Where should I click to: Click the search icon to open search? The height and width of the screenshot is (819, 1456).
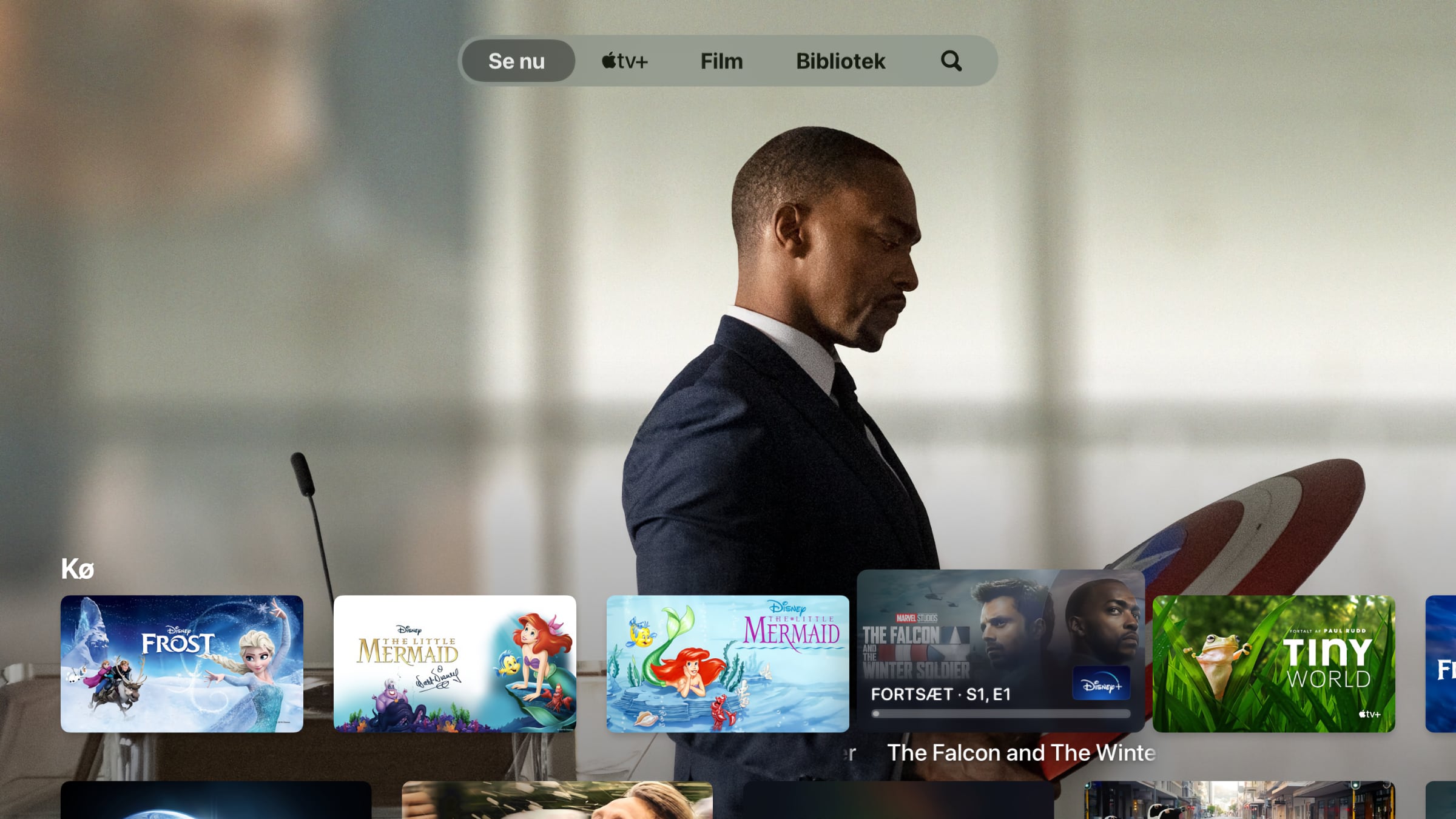click(951, 60)
